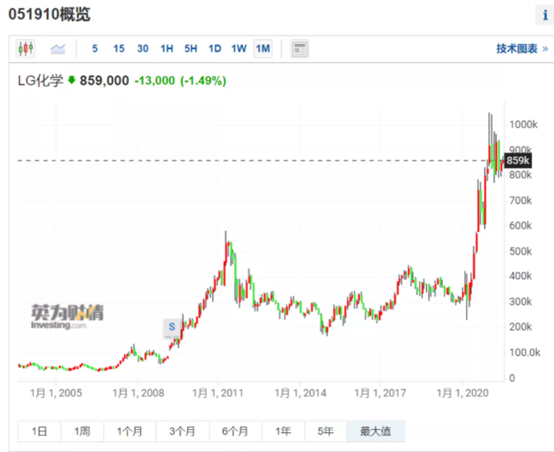Click the 1月 1, 2011 axis label
The height and width of the screenshot is (452, 554).
218,393
